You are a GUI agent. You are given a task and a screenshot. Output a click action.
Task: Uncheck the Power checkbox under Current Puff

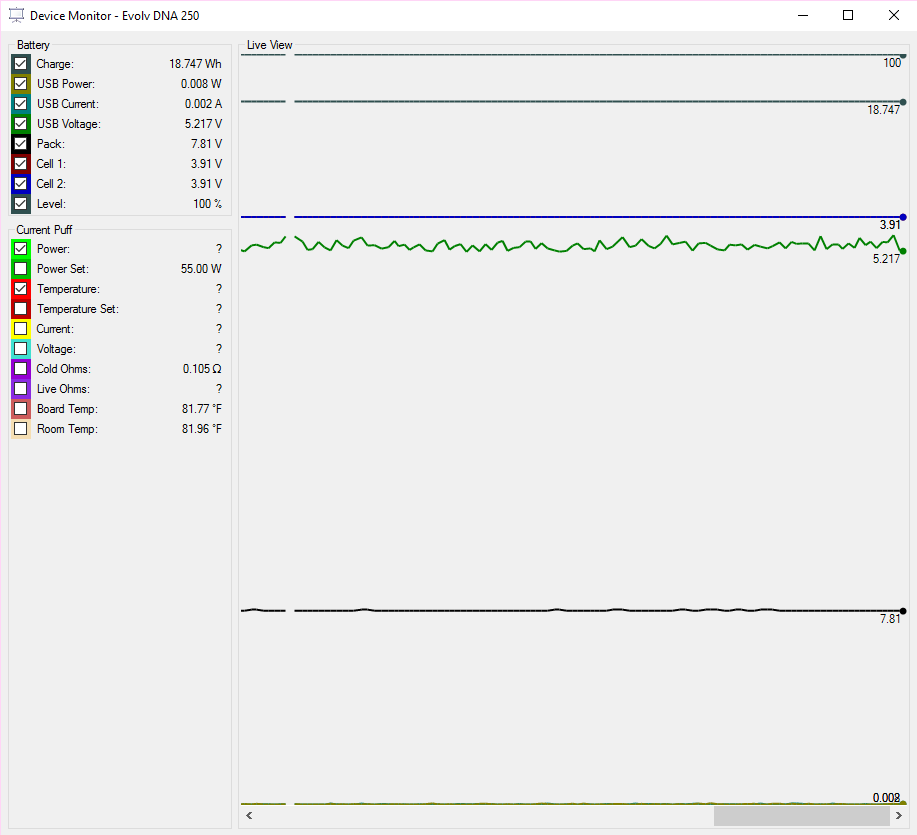(21, 249)
